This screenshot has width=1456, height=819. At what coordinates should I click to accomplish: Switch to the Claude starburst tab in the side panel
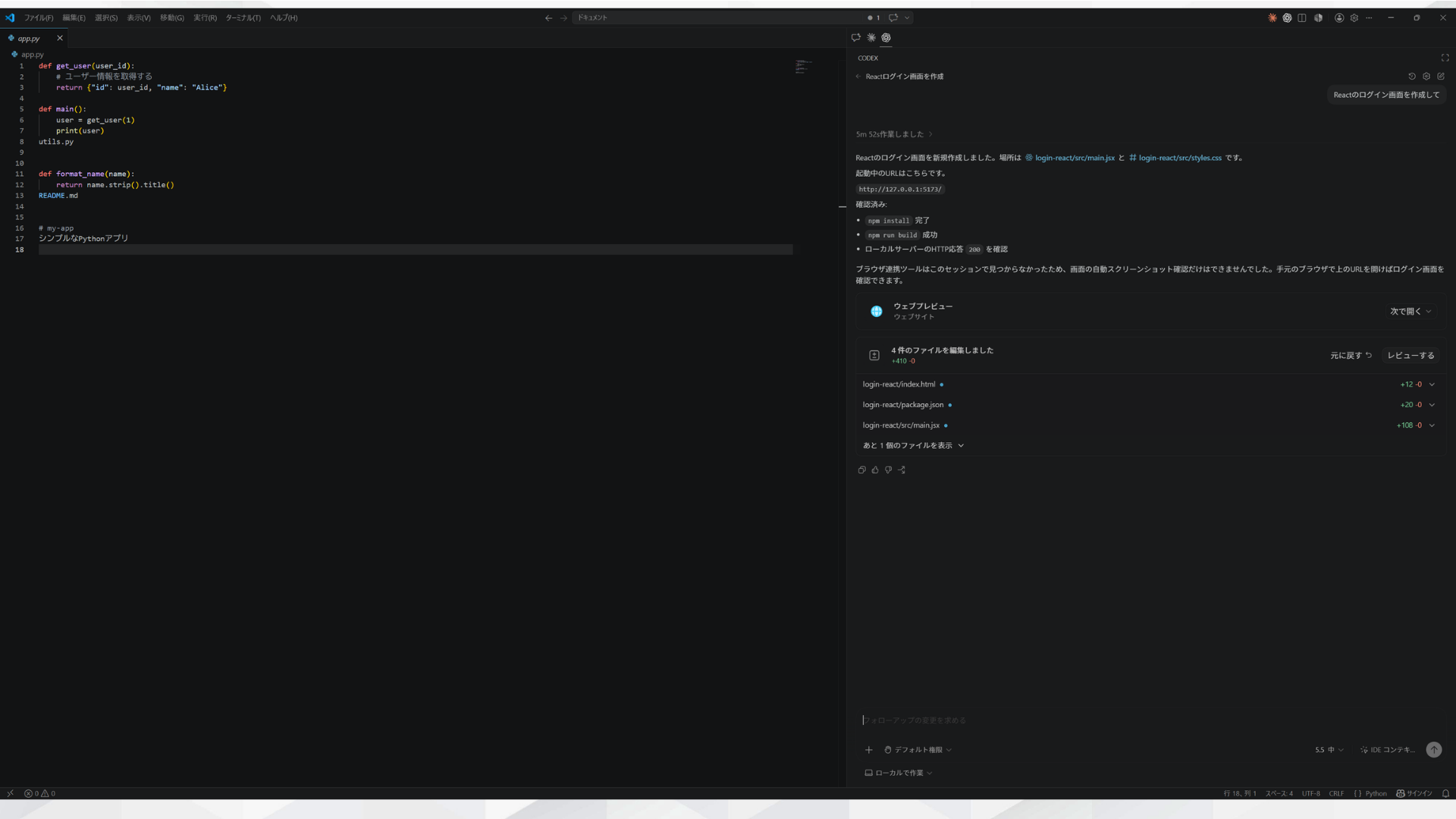[x=871, y=37]
